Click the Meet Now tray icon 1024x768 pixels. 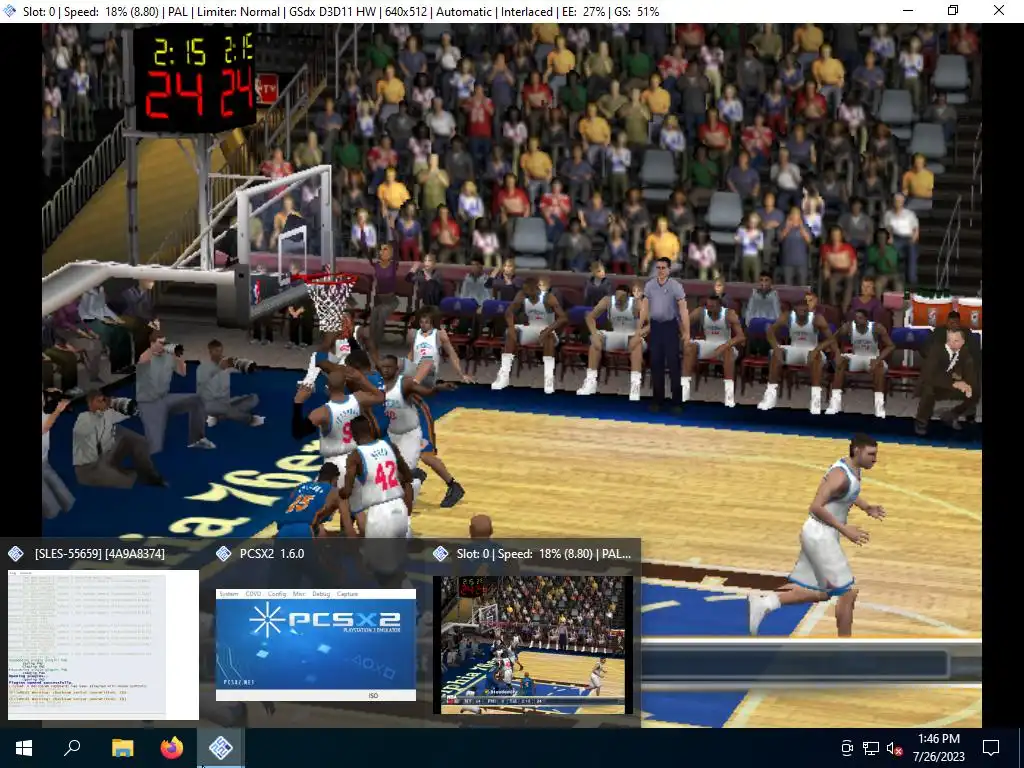pos(846,748)
